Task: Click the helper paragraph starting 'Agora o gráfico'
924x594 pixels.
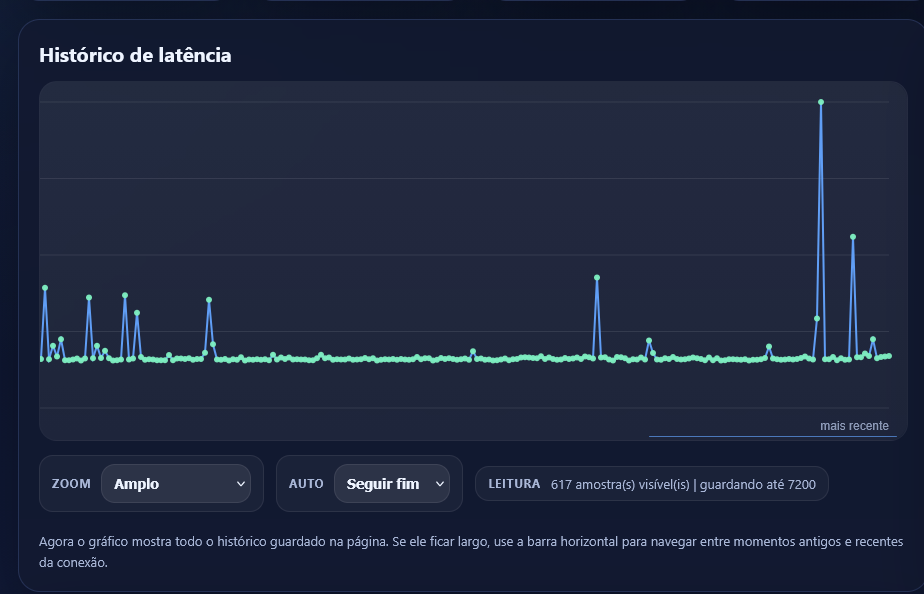Action: click(x=470, y=551)
